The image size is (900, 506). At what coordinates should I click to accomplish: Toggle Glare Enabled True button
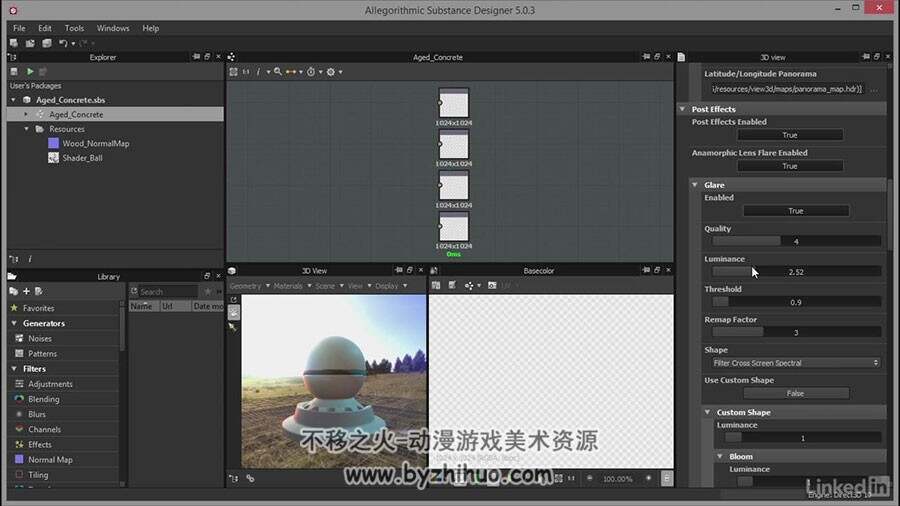click(796, 211)
